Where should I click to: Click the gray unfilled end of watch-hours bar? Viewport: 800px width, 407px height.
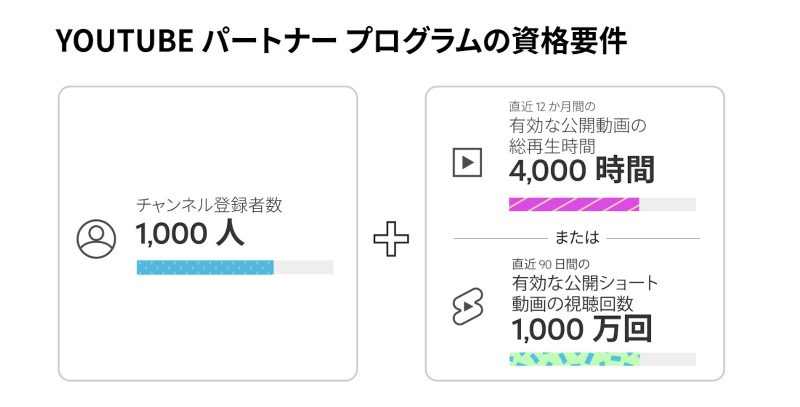point(667,205)
